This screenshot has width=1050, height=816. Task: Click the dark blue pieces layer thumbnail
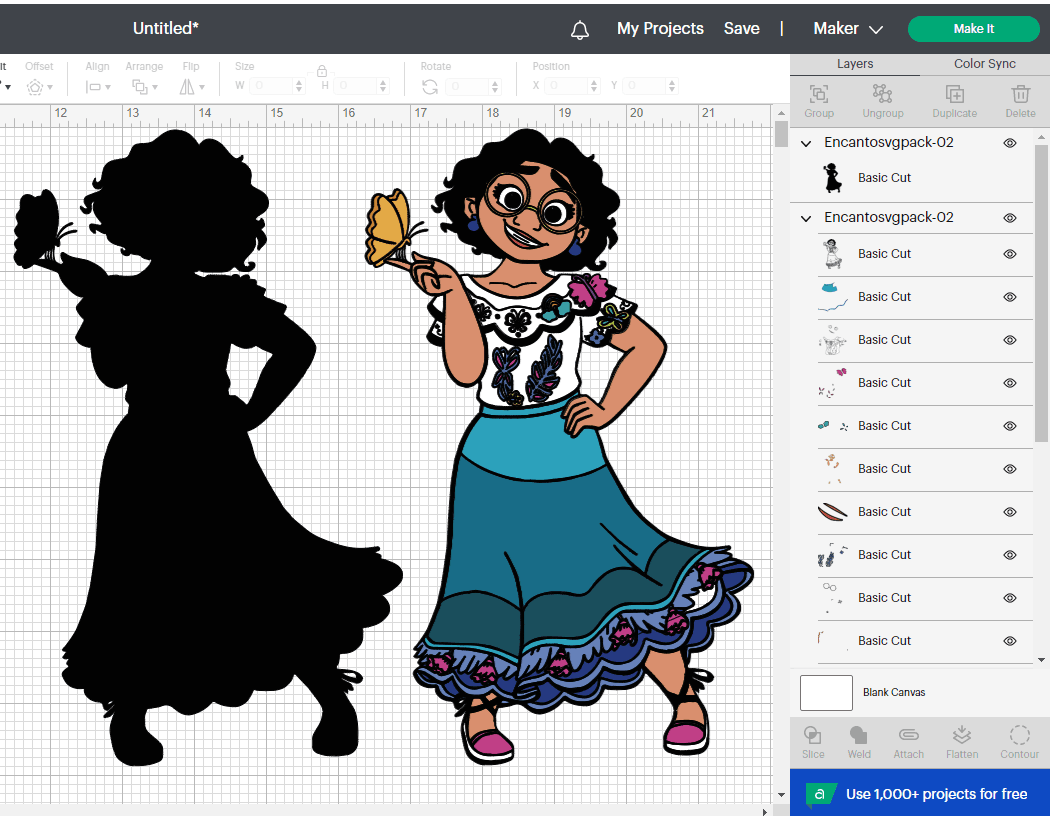(x=832, y=555)
